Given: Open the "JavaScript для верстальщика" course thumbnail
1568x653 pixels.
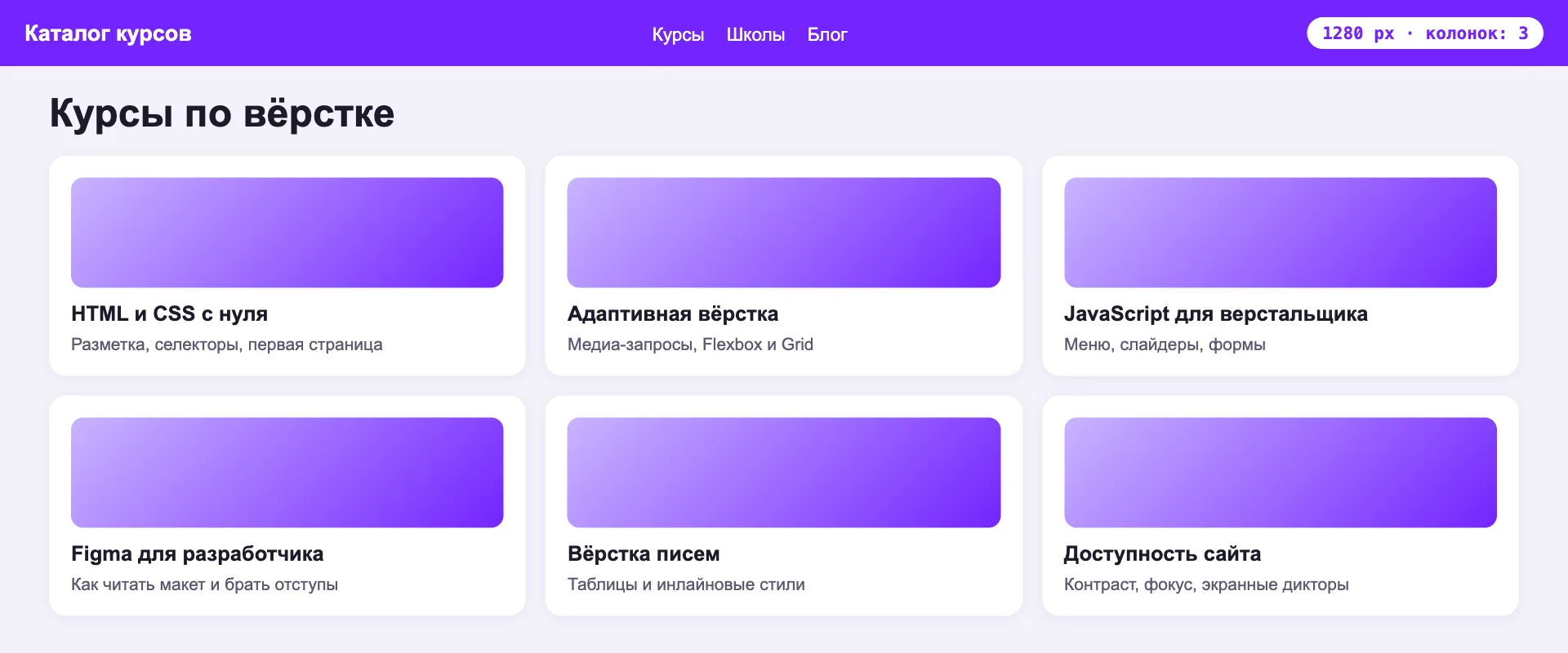Looking at the screenshot, I should [x=1281, y=233].
